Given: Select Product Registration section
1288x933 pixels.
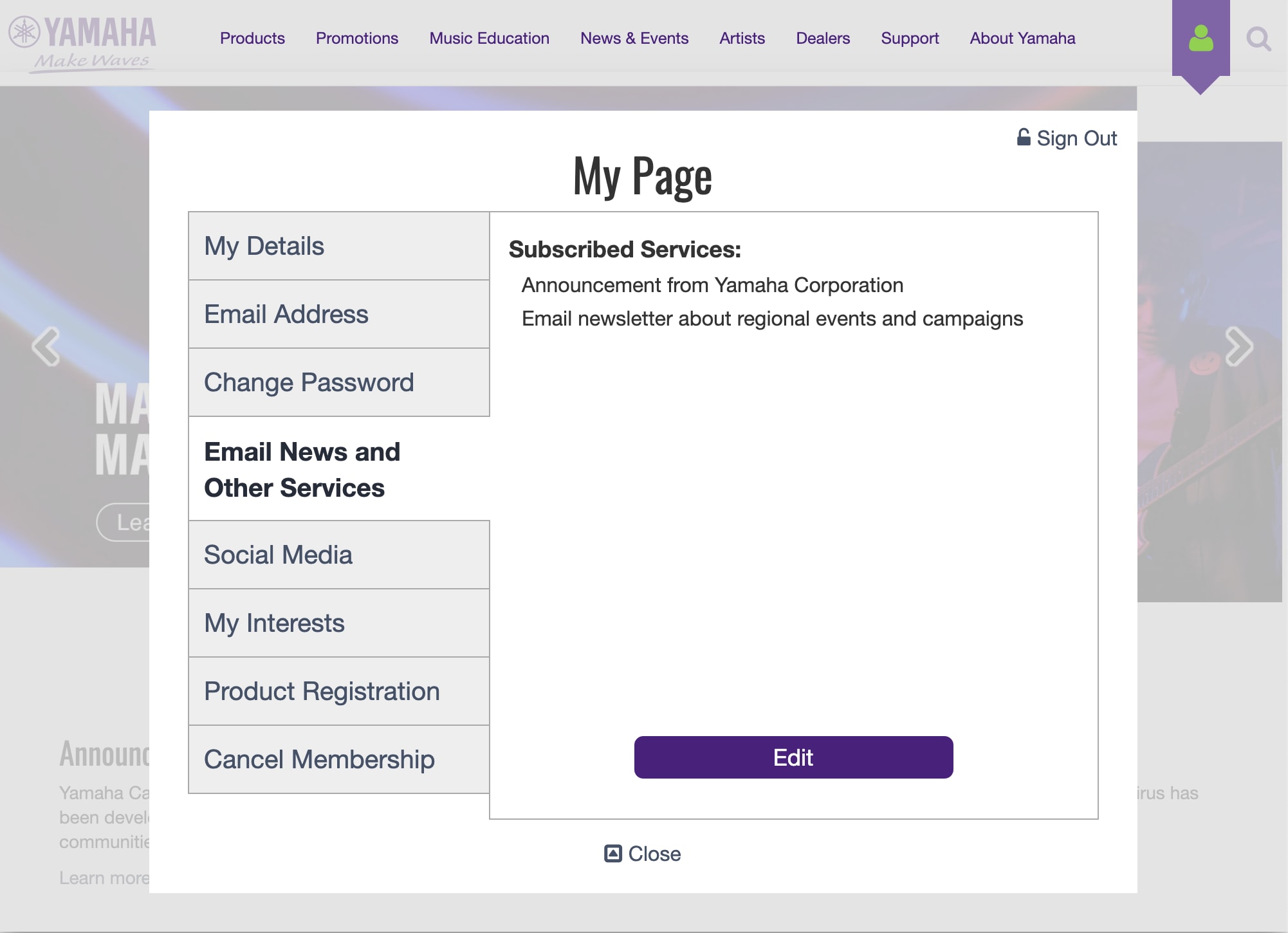Looking at the screenshot, I should tap(339, 690).
